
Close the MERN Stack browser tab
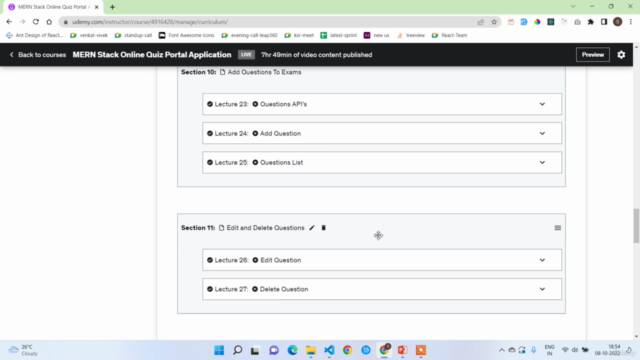[97, 7]
